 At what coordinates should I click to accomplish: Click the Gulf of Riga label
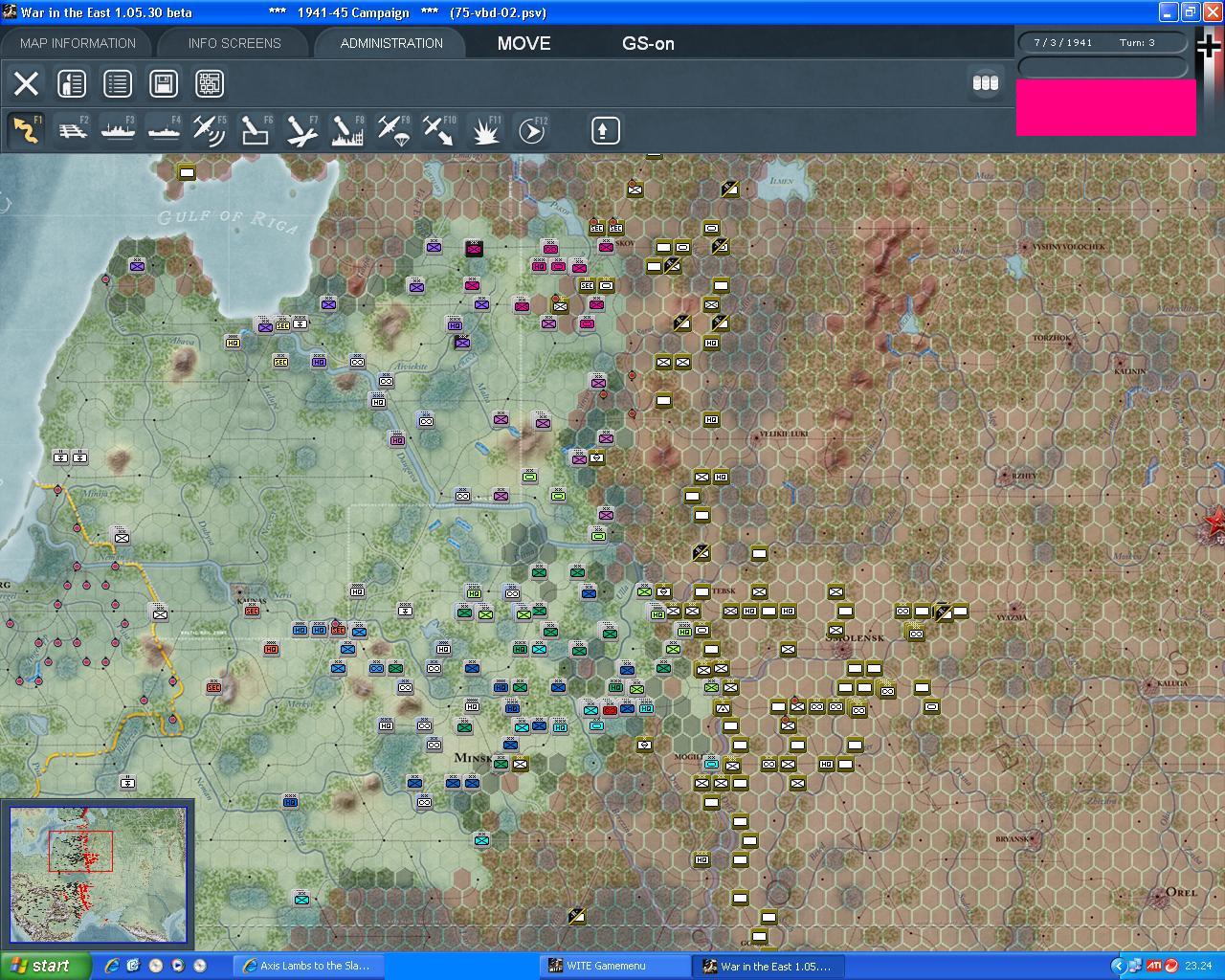click(x=228, y=222)
